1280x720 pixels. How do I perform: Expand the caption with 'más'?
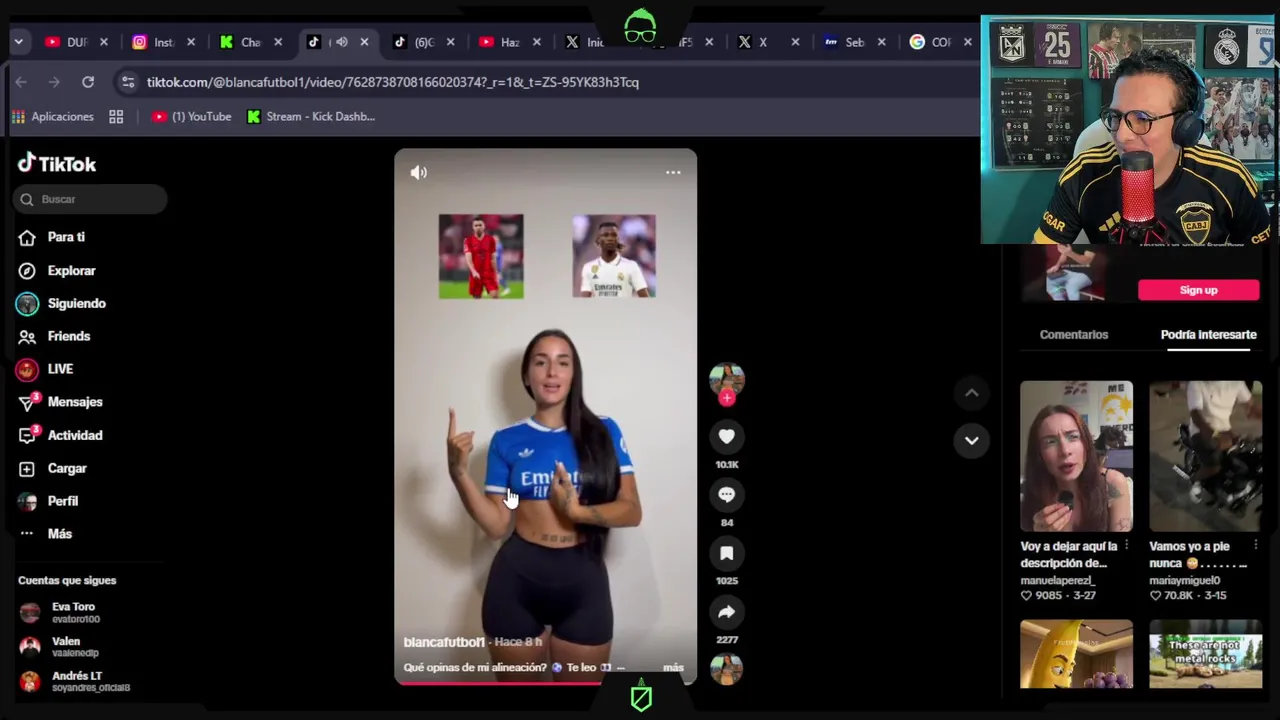pyautogui.click(x=673, y=667)
